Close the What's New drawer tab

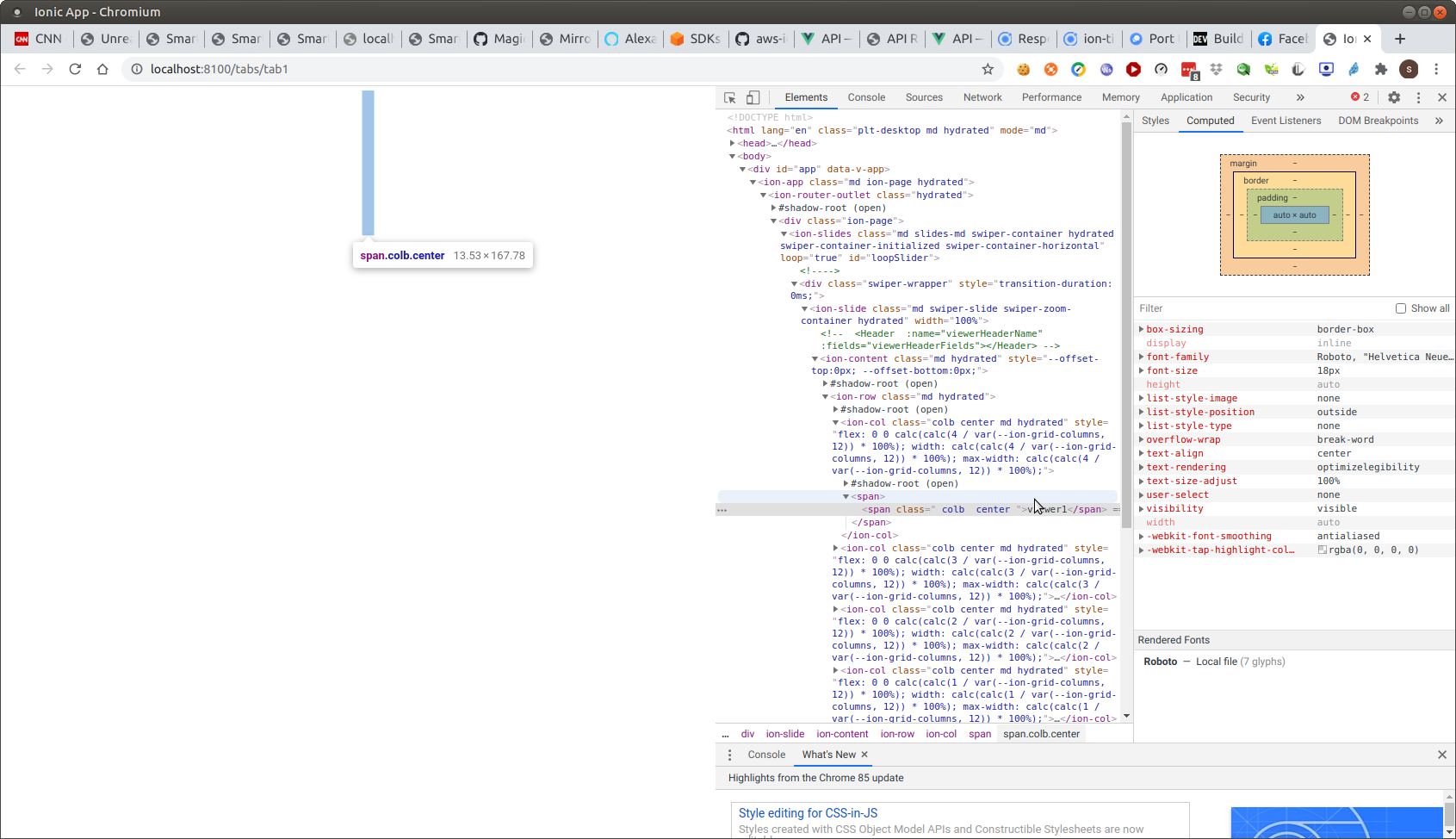tap(864, 755)
